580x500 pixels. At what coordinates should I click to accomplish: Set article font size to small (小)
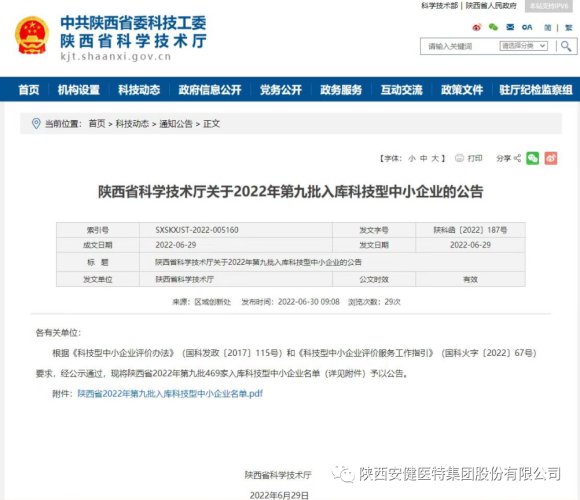coord(412,159)
